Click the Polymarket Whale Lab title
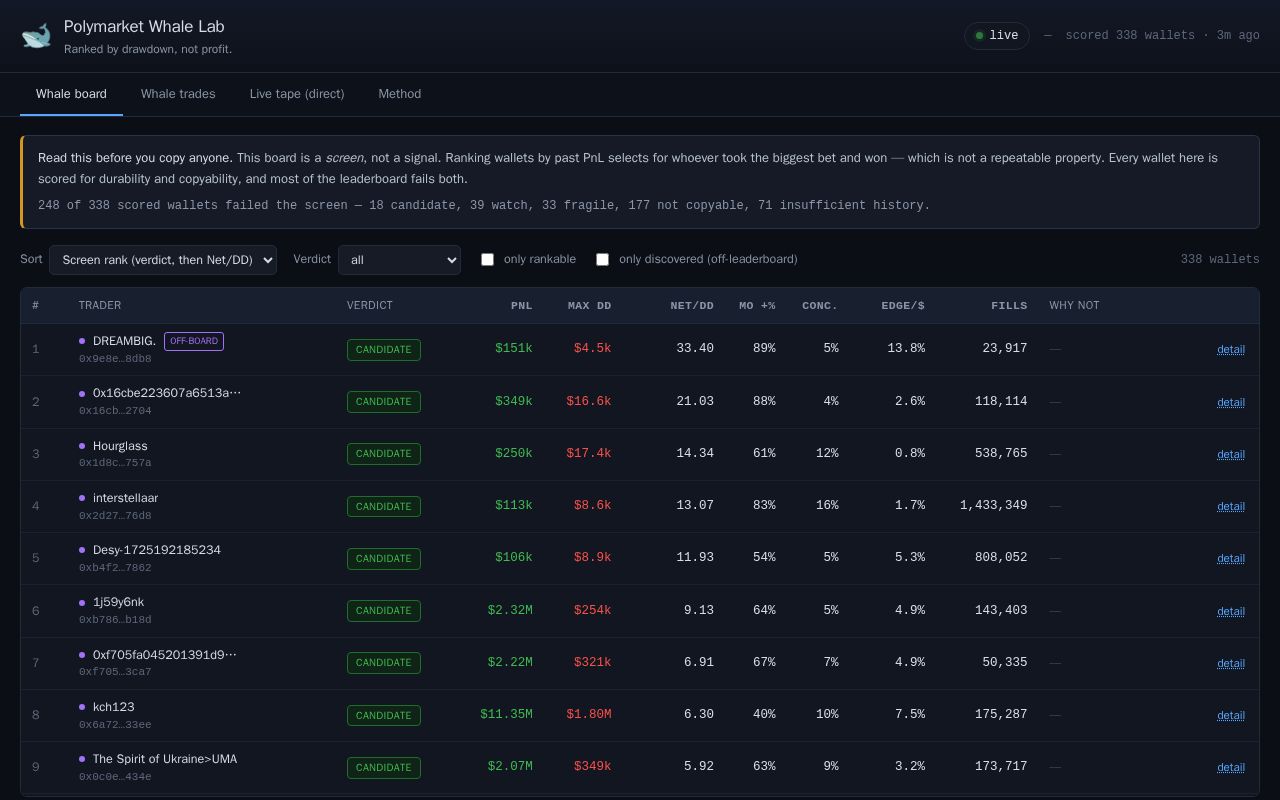This screenshot has height=800, width=1280. point(144,27)
